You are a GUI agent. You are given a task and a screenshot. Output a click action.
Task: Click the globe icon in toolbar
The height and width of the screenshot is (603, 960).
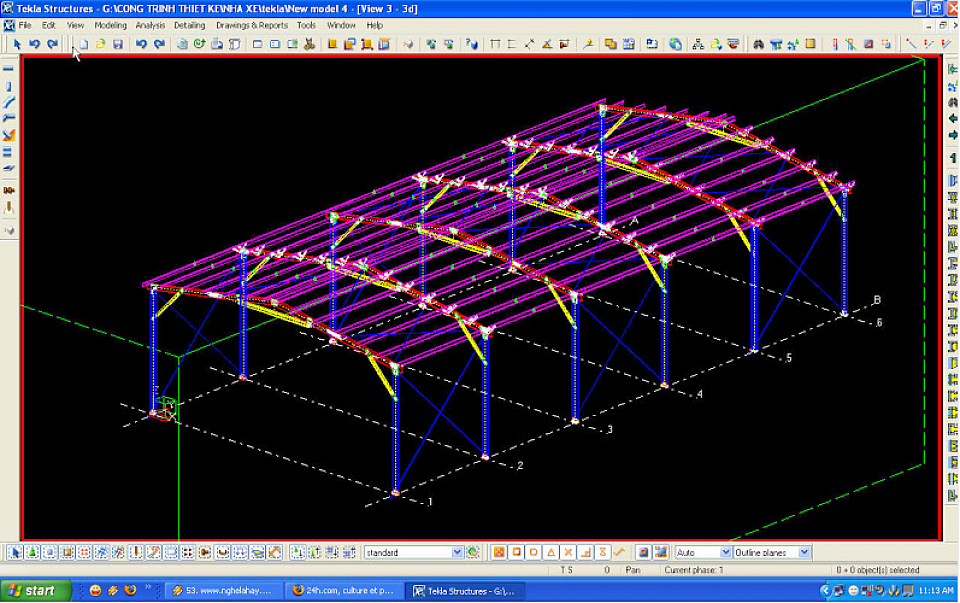coord(675,44)
